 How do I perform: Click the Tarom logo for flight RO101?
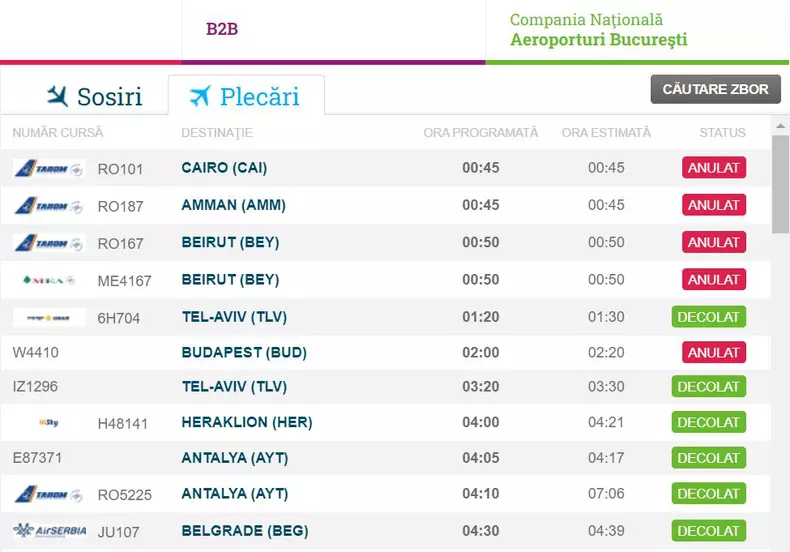(x=49, y=168)
